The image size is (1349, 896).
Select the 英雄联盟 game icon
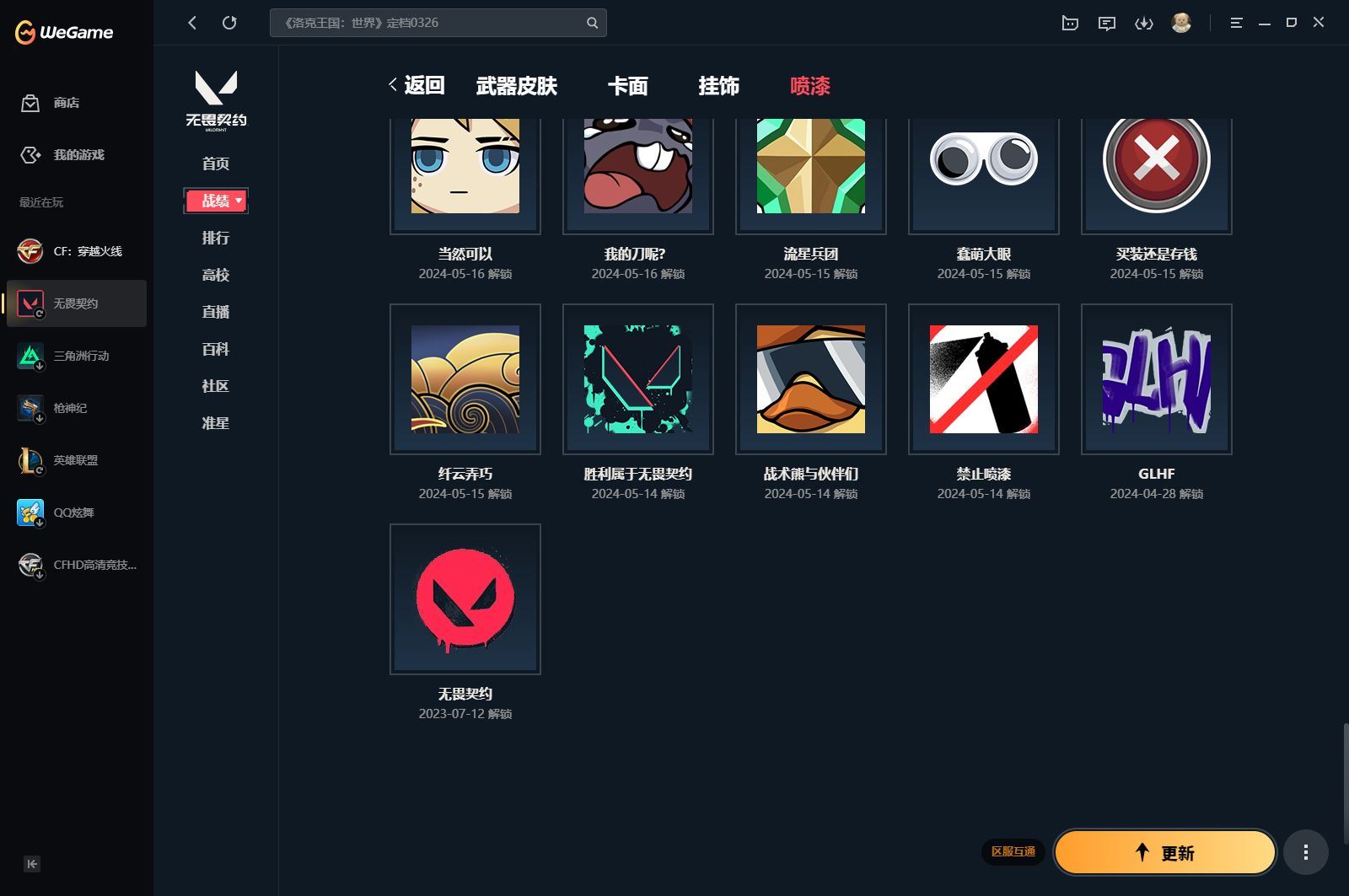click(30, 460)
